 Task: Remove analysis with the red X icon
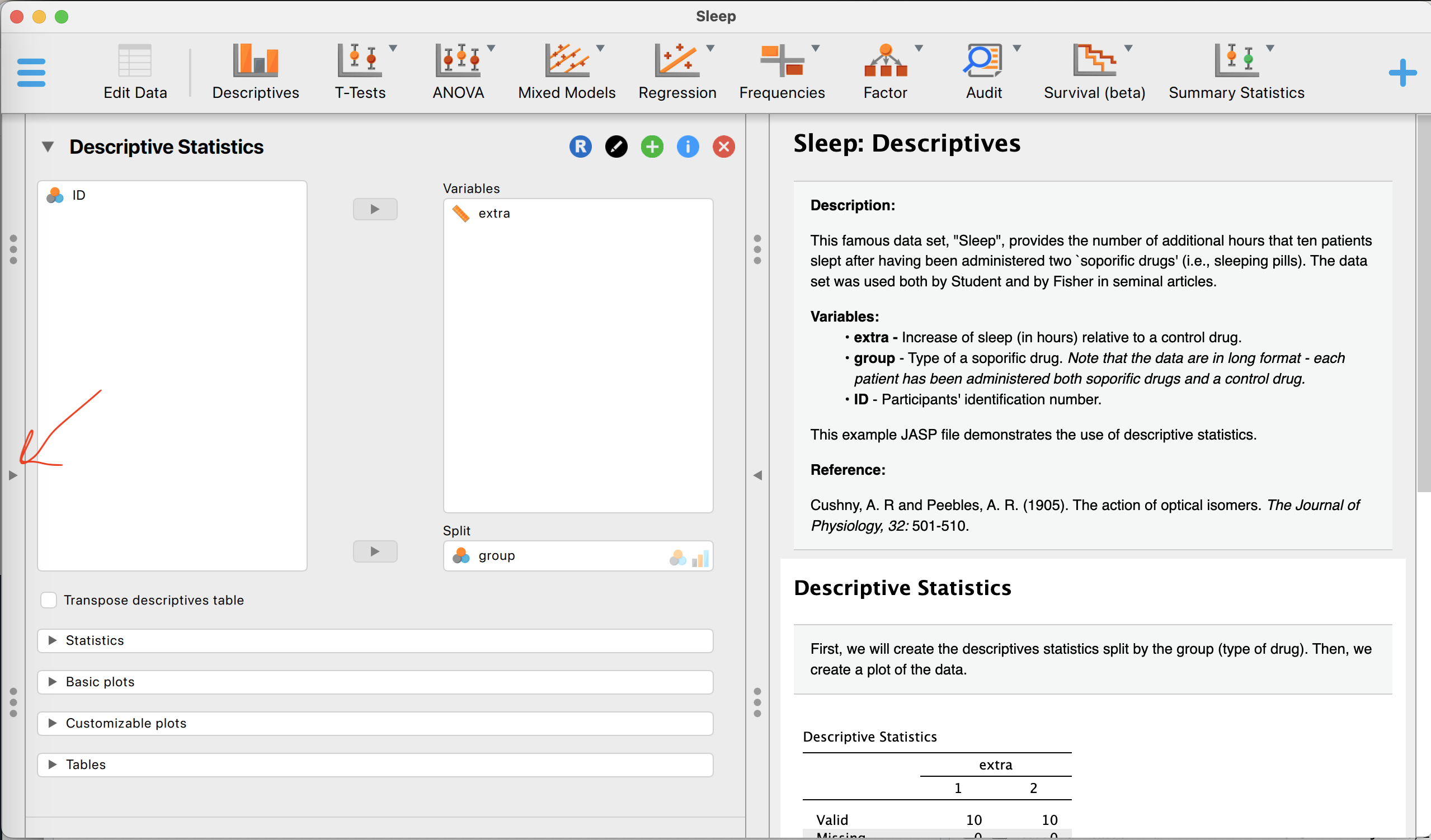coord(723,147)
